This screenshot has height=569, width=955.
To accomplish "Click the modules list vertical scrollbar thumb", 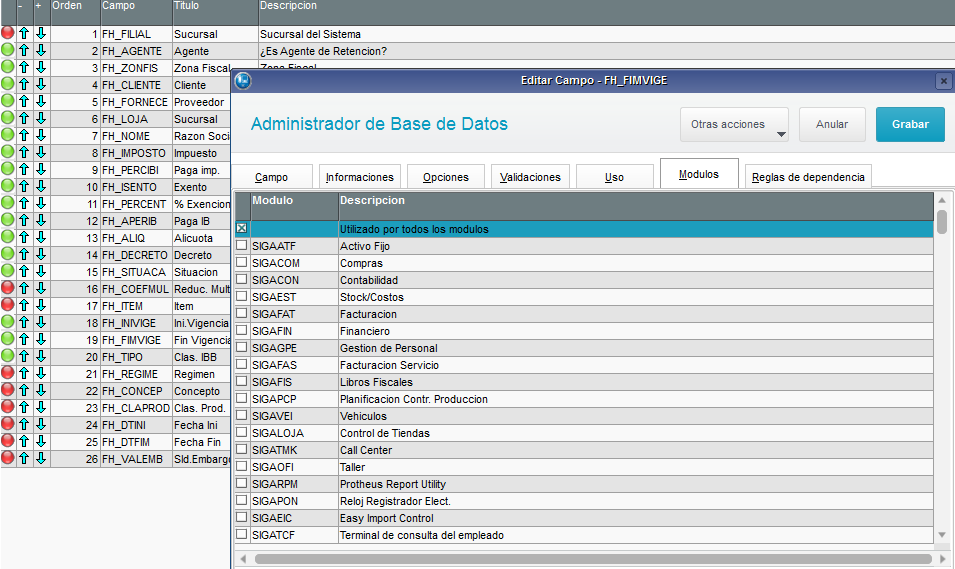I will tap(942, 222).
